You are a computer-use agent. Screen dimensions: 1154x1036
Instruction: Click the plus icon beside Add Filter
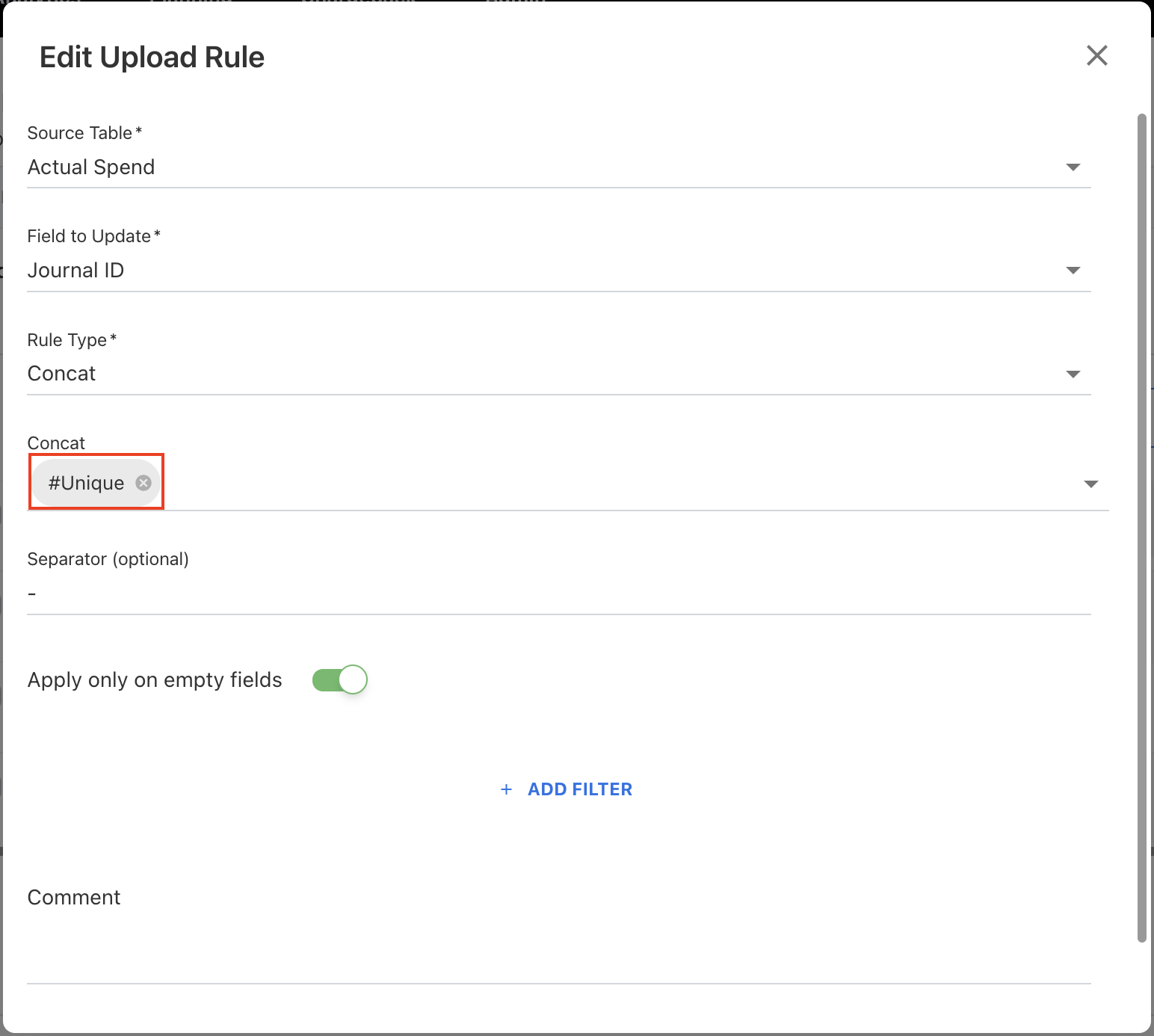tap(506, 789)
